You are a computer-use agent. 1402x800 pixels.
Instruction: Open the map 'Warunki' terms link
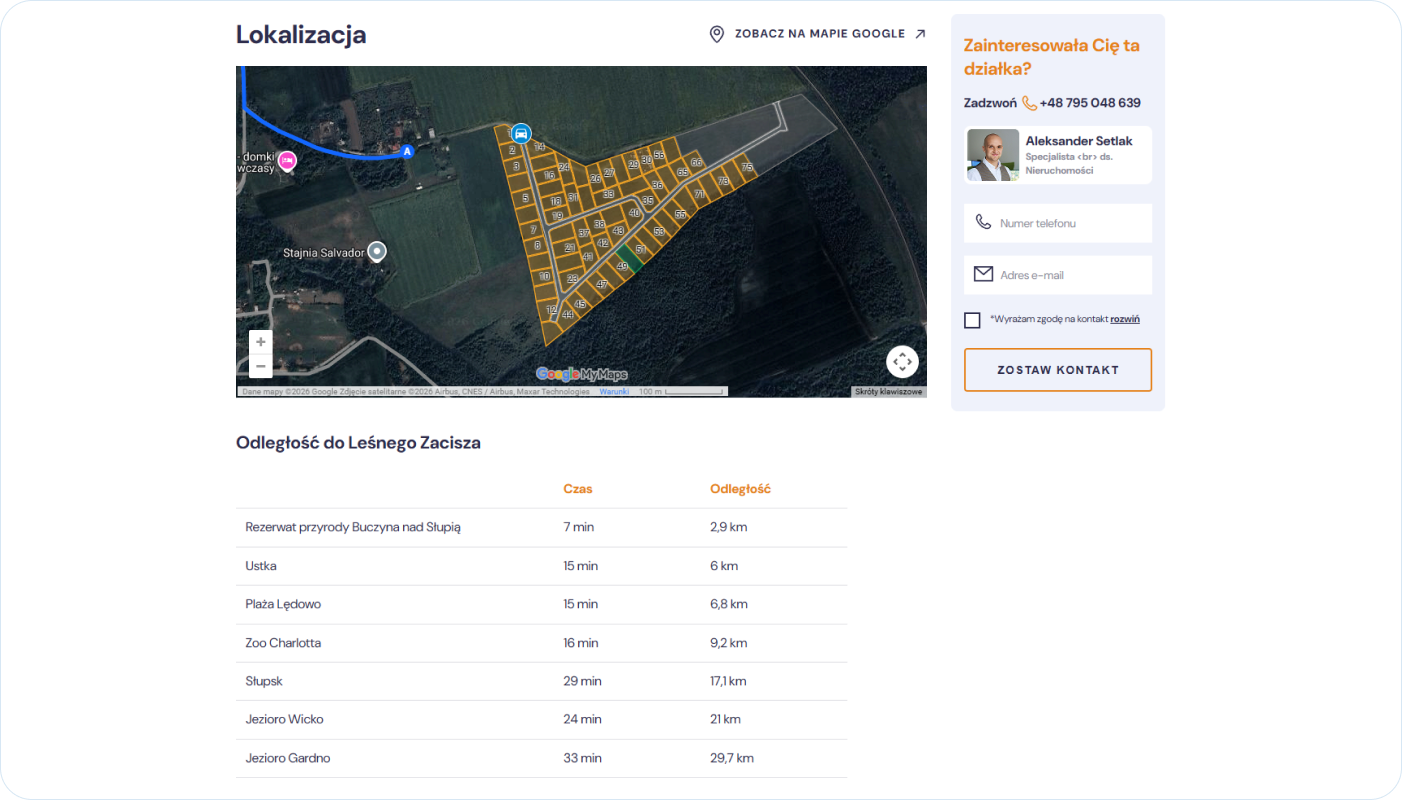(x=613, y=392)
